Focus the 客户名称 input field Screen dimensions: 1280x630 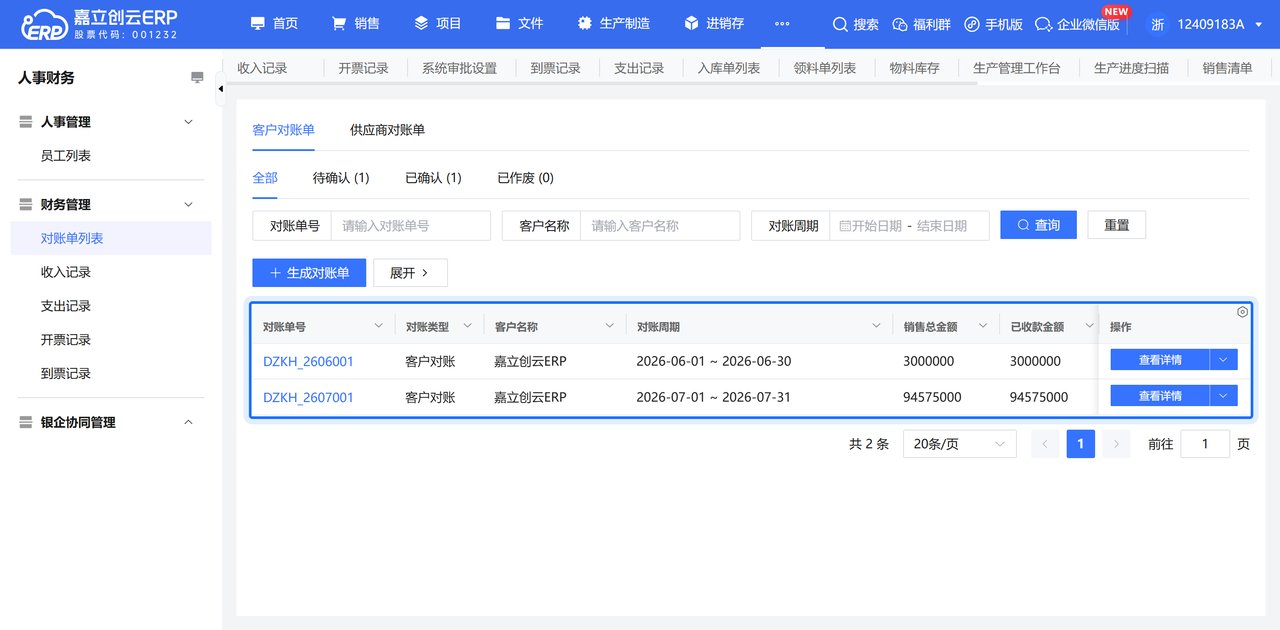tap(660, 226)
